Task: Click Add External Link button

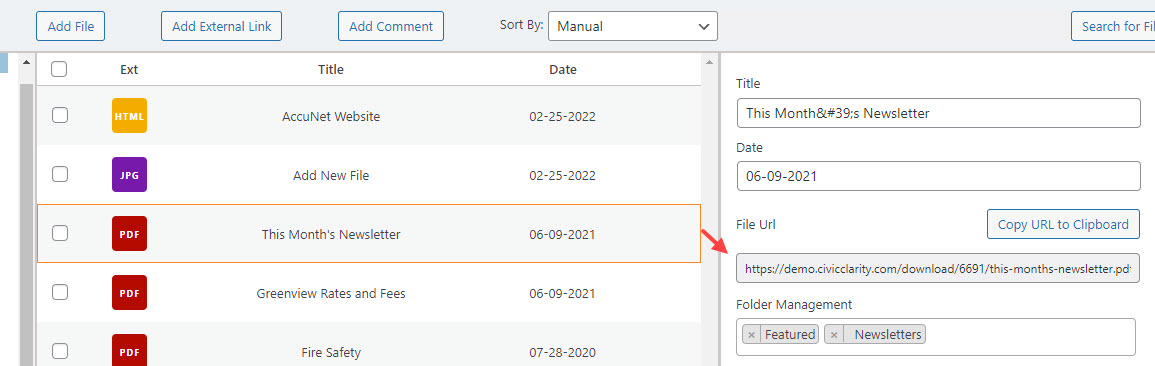Action: [222, 27]
